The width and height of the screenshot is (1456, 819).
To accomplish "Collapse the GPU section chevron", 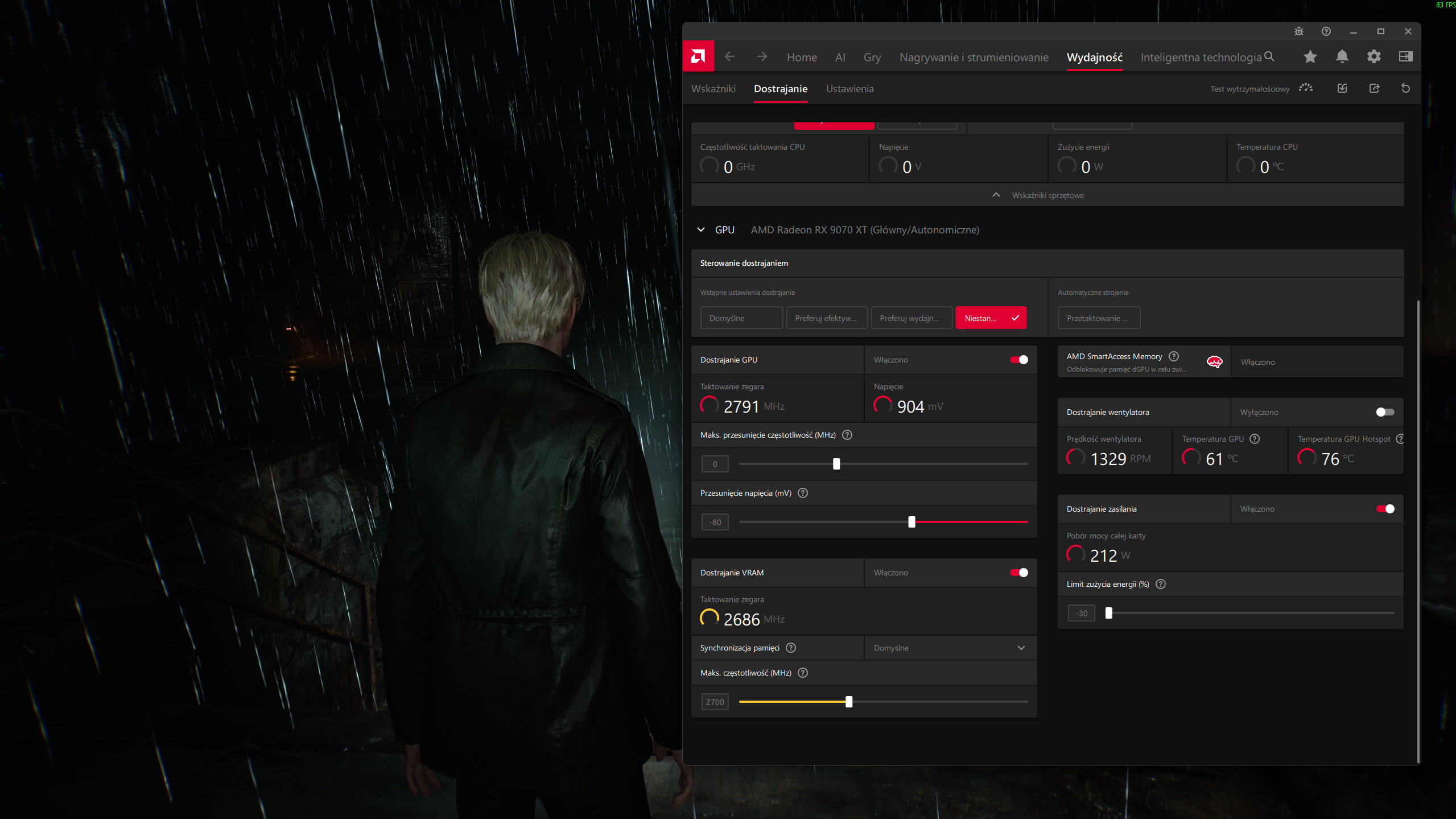I will 701,229.
